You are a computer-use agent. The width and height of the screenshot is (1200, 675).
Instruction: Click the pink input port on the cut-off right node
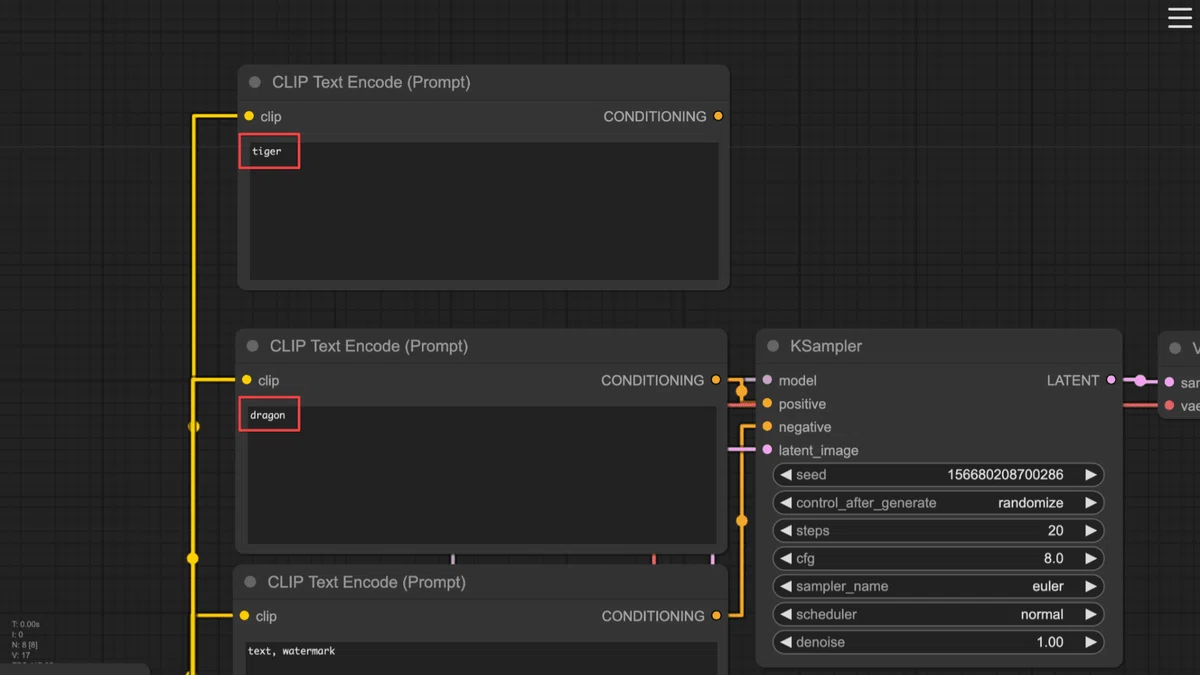(x=1169, y=382)
